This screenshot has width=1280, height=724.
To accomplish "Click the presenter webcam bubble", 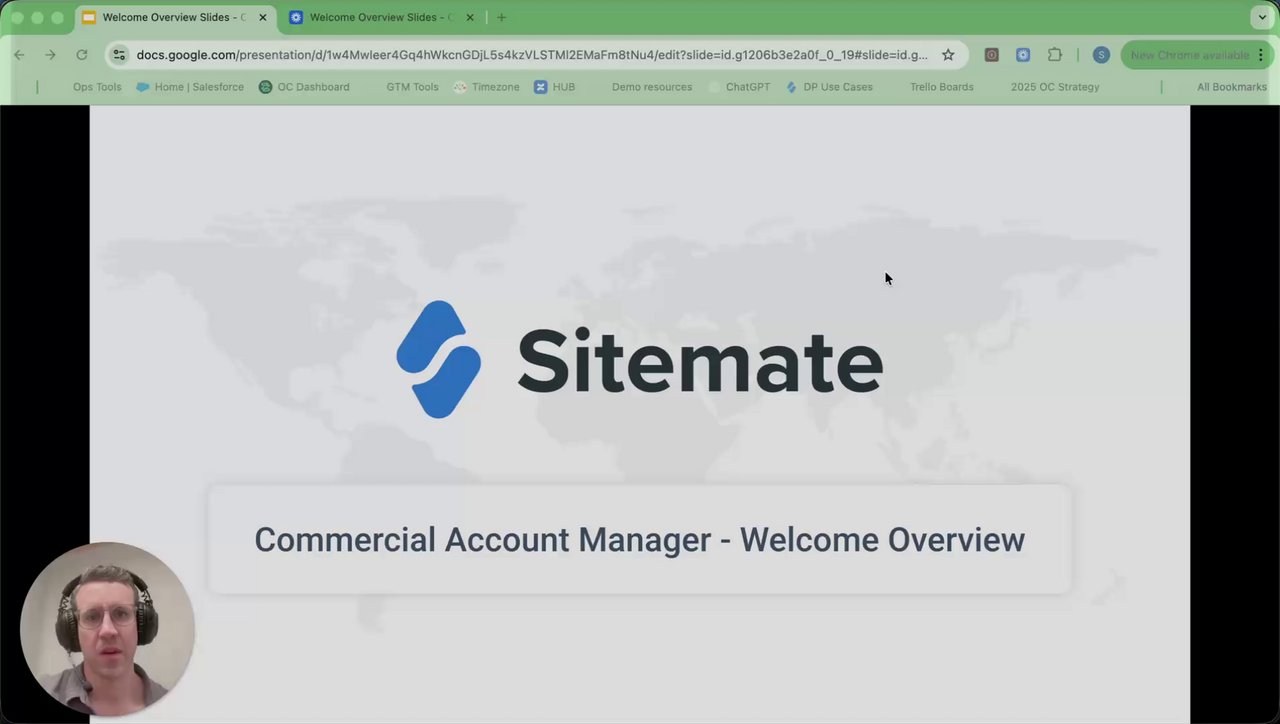I will (107, 630).
